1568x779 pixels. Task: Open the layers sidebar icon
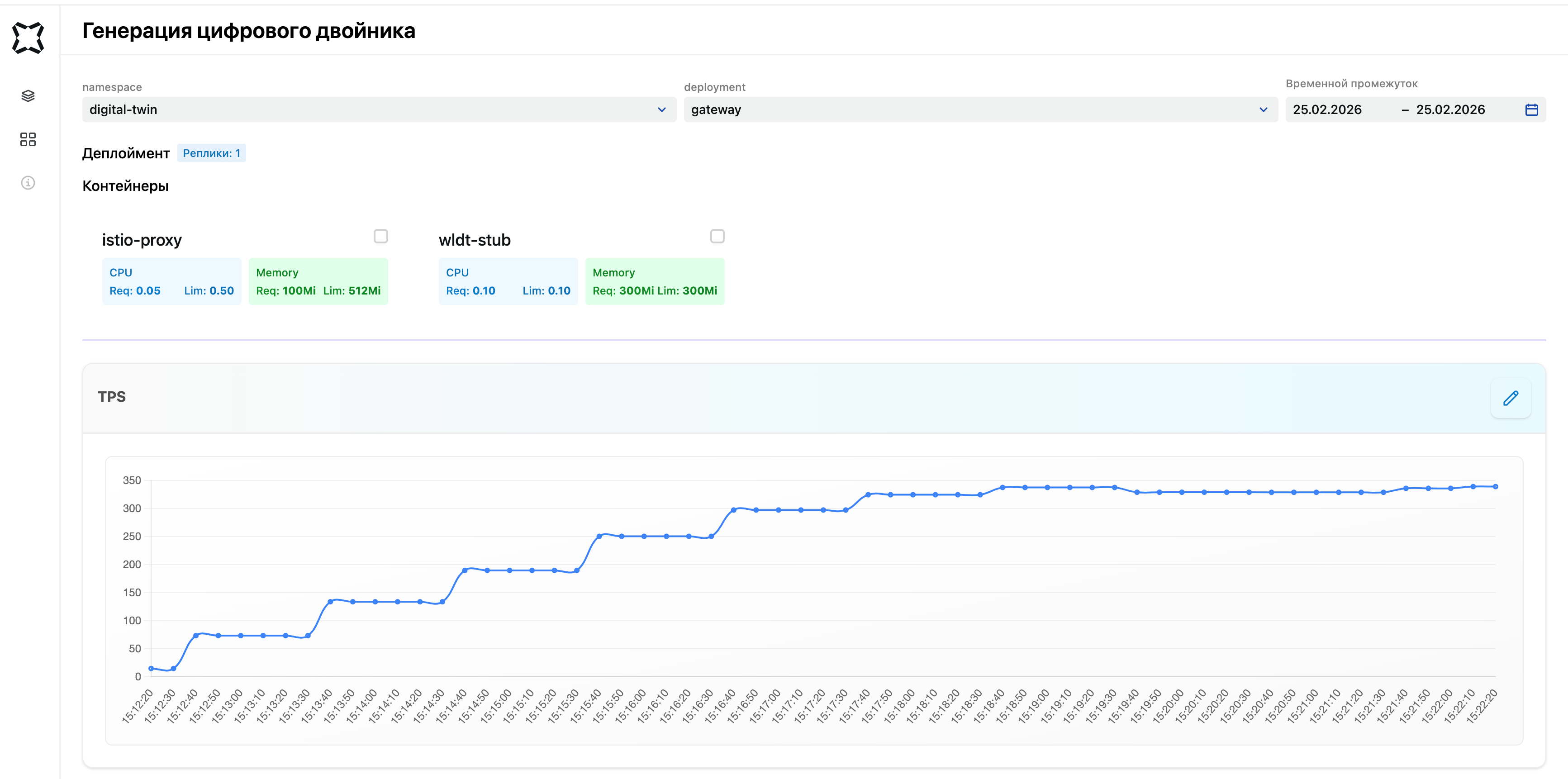tap(28, 96)
